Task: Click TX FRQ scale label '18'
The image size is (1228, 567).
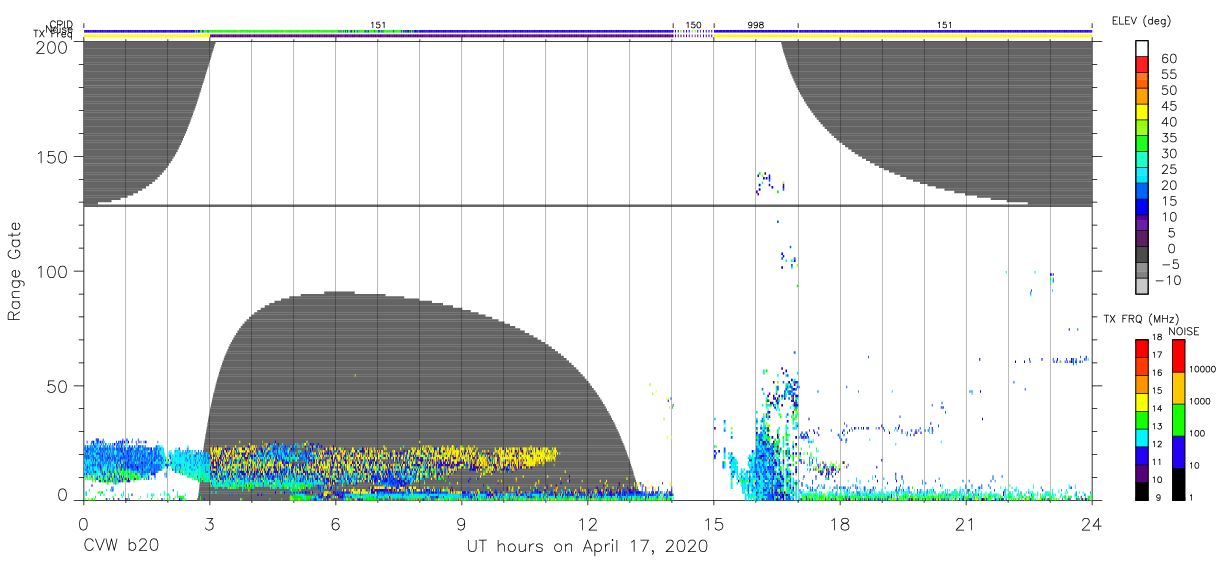Action: click(x=1156, y=339)
